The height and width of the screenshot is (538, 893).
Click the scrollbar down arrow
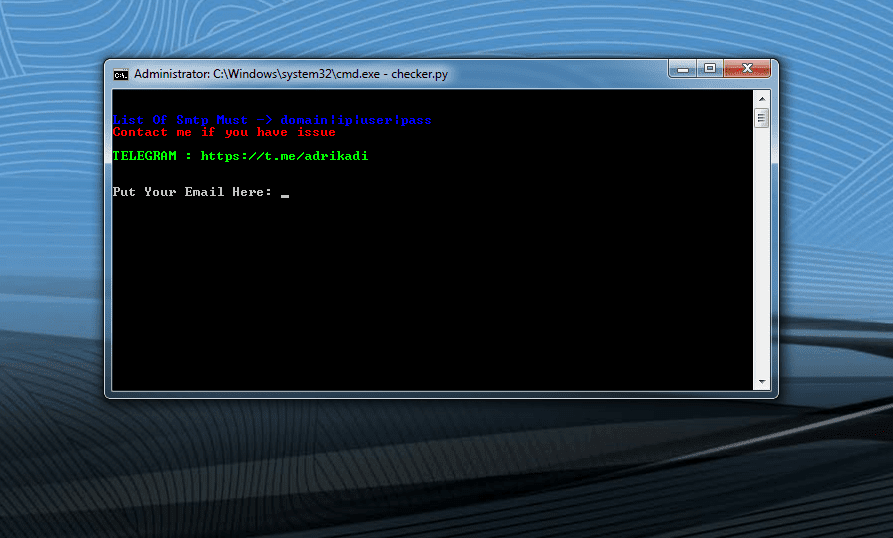click(x=761, y=382)
